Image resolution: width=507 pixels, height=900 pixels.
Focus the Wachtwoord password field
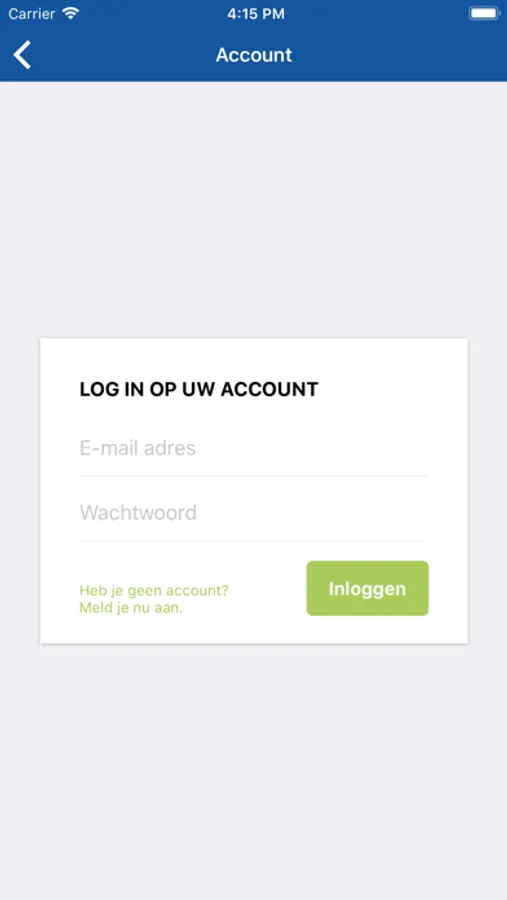tap(254, 512)
